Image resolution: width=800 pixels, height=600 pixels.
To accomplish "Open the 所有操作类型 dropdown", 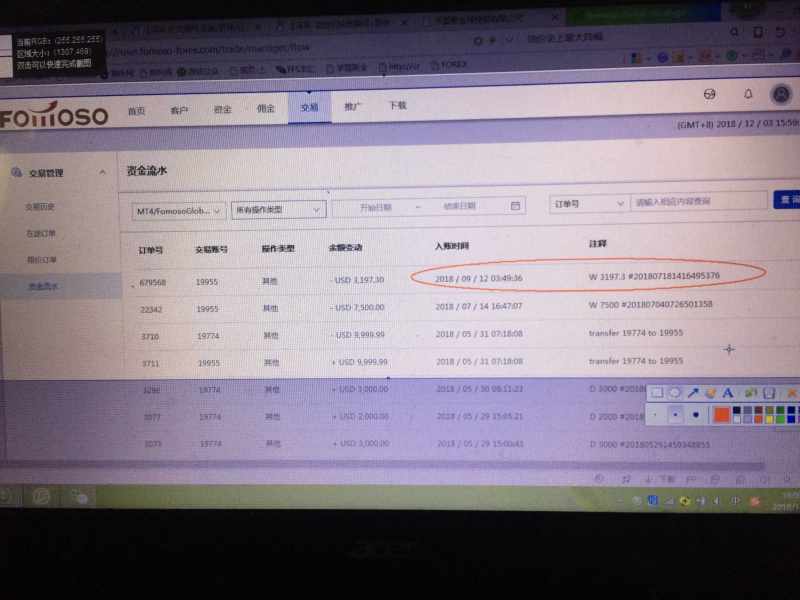I will tap(278, 209).
